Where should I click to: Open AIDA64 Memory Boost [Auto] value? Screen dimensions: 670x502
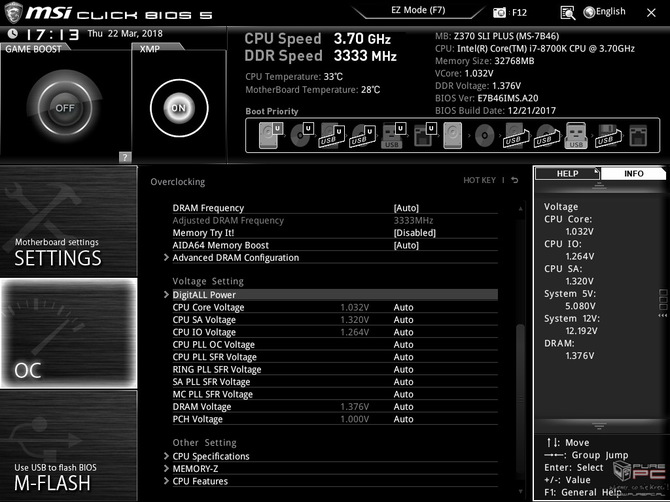pos(406,245)
